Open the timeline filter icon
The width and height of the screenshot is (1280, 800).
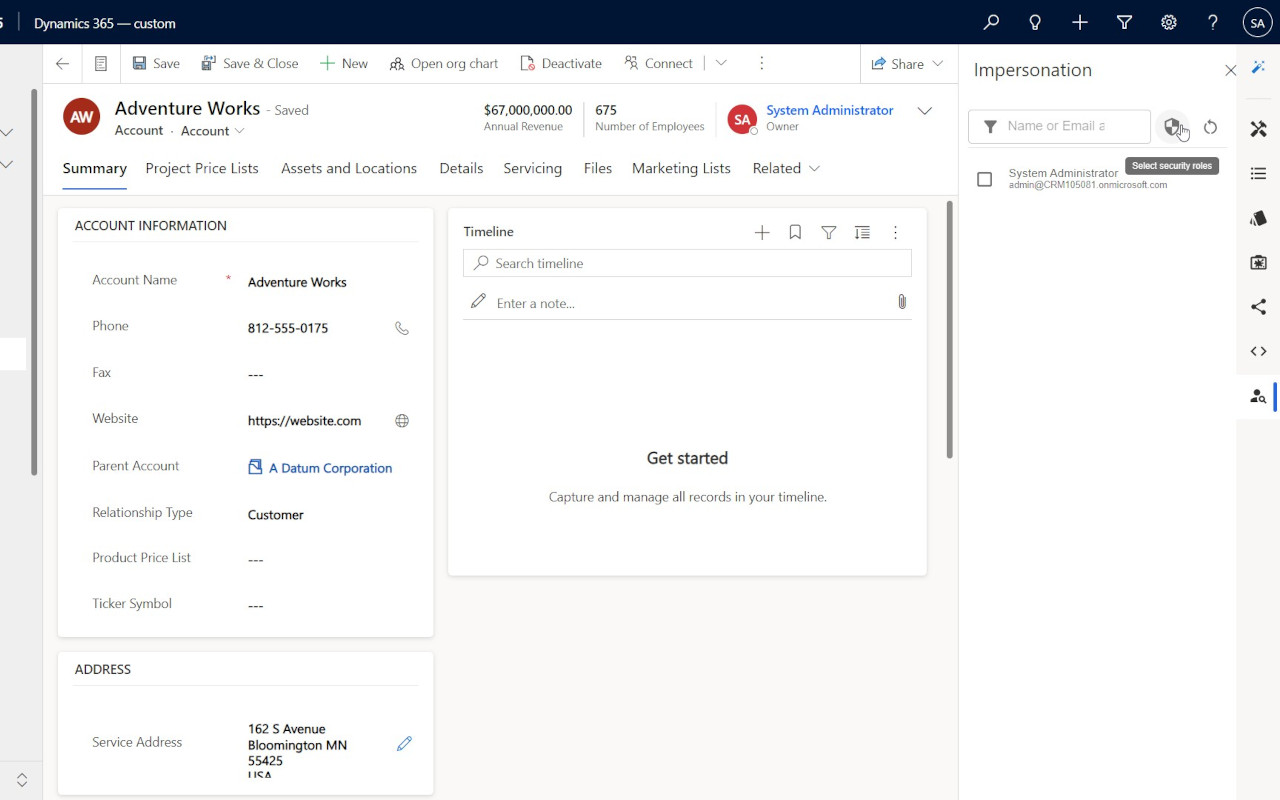[829, 232]
